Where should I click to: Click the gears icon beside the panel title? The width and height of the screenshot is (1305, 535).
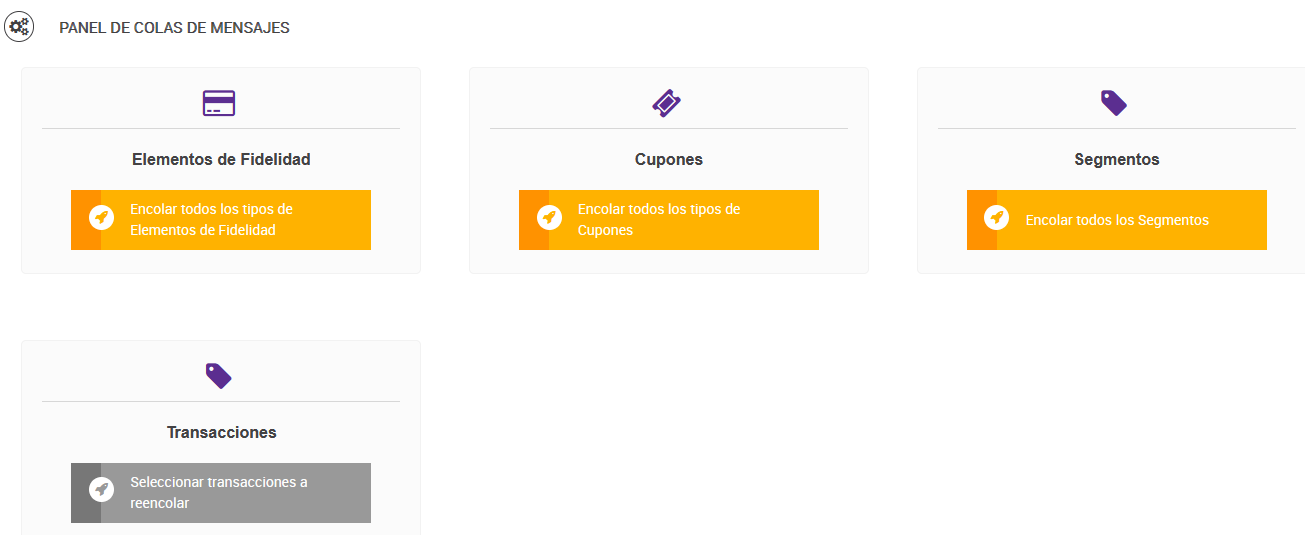click(19, 27)
